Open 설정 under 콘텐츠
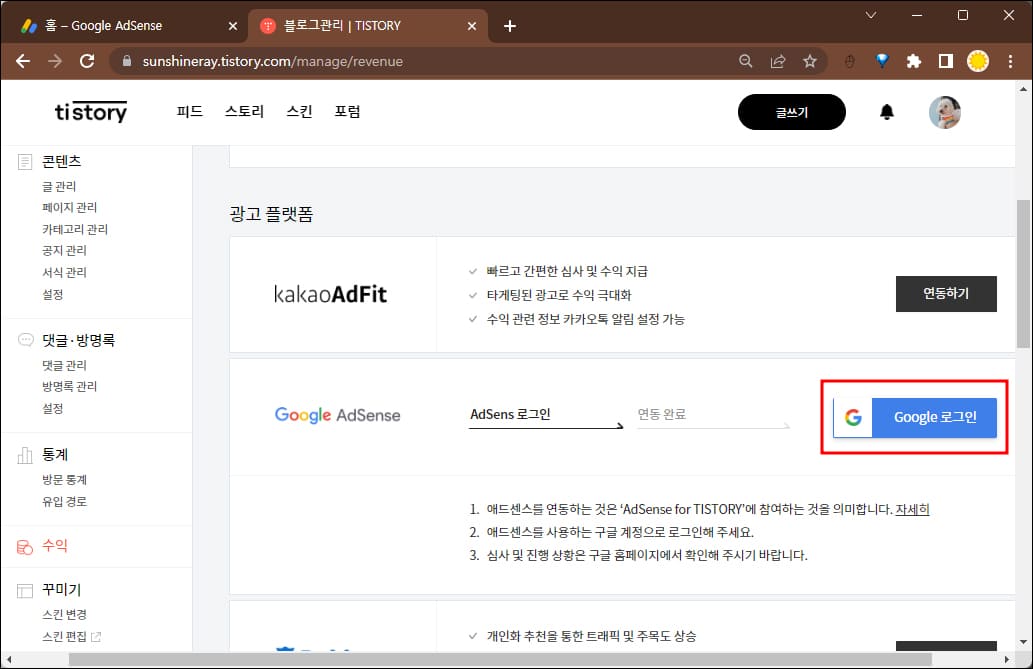The image size is (1033, 669). [53, 295]
